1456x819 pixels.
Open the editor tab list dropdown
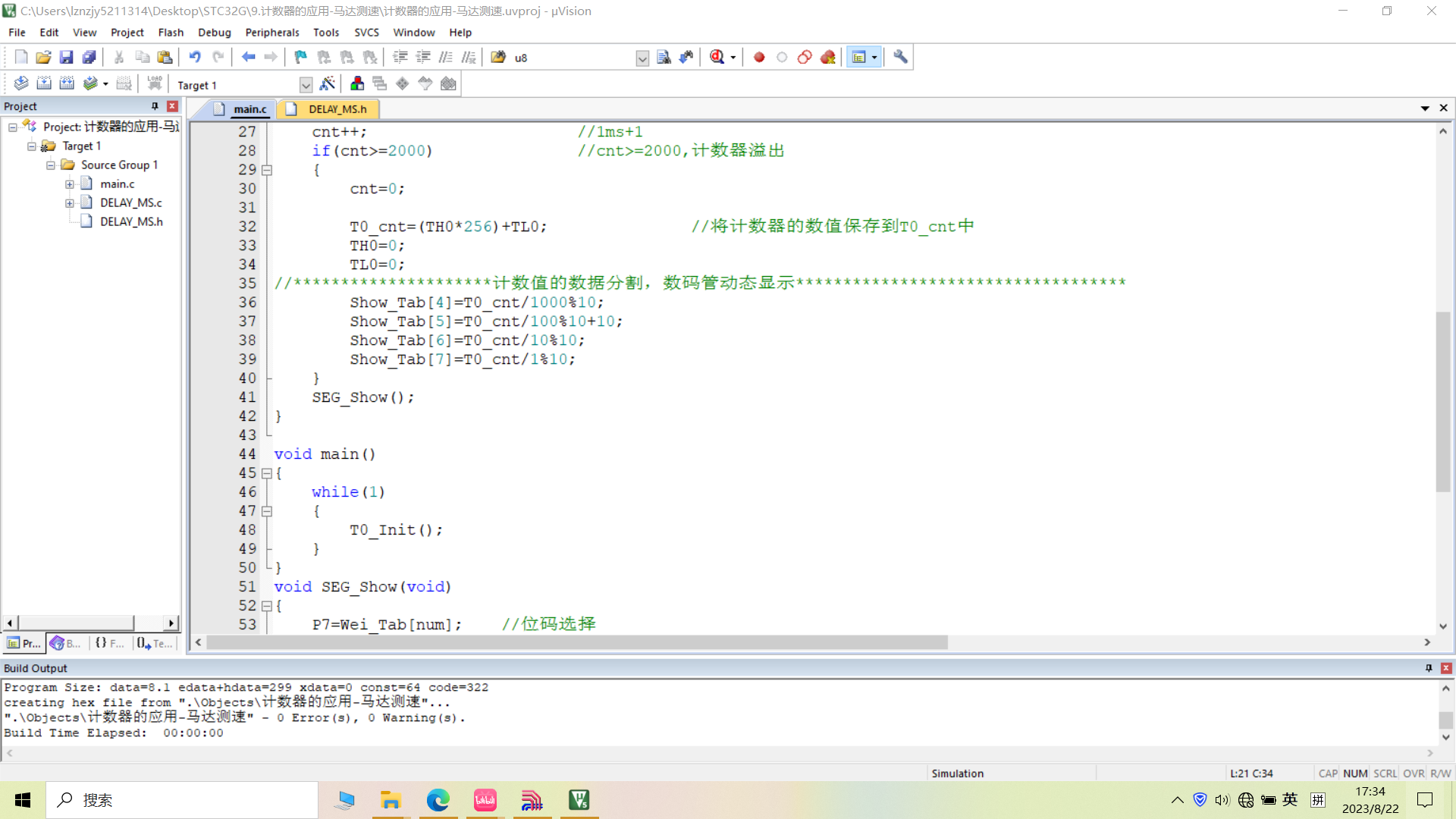click(x=1425, y=108)
